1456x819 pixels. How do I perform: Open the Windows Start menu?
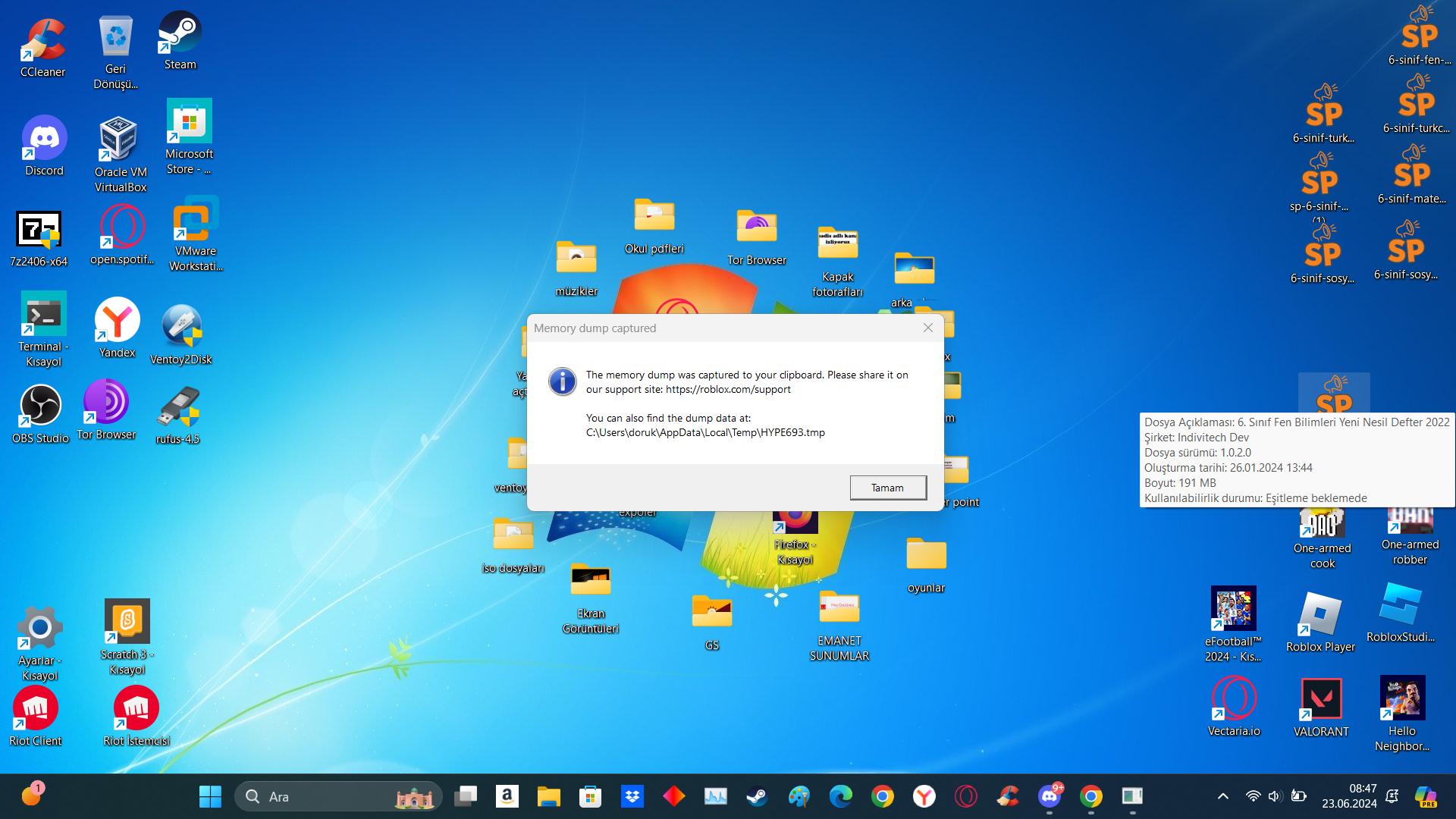(210, 796)
